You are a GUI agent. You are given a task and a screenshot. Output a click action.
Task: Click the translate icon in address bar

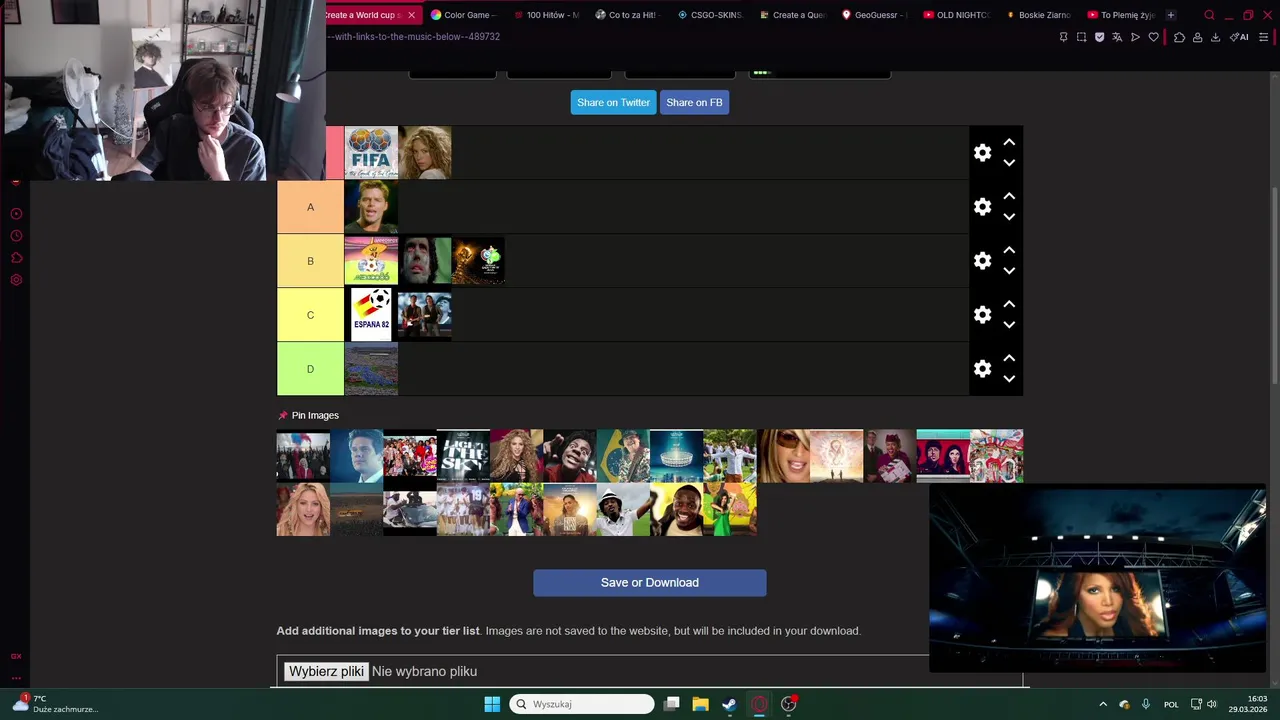(1117, 37)
